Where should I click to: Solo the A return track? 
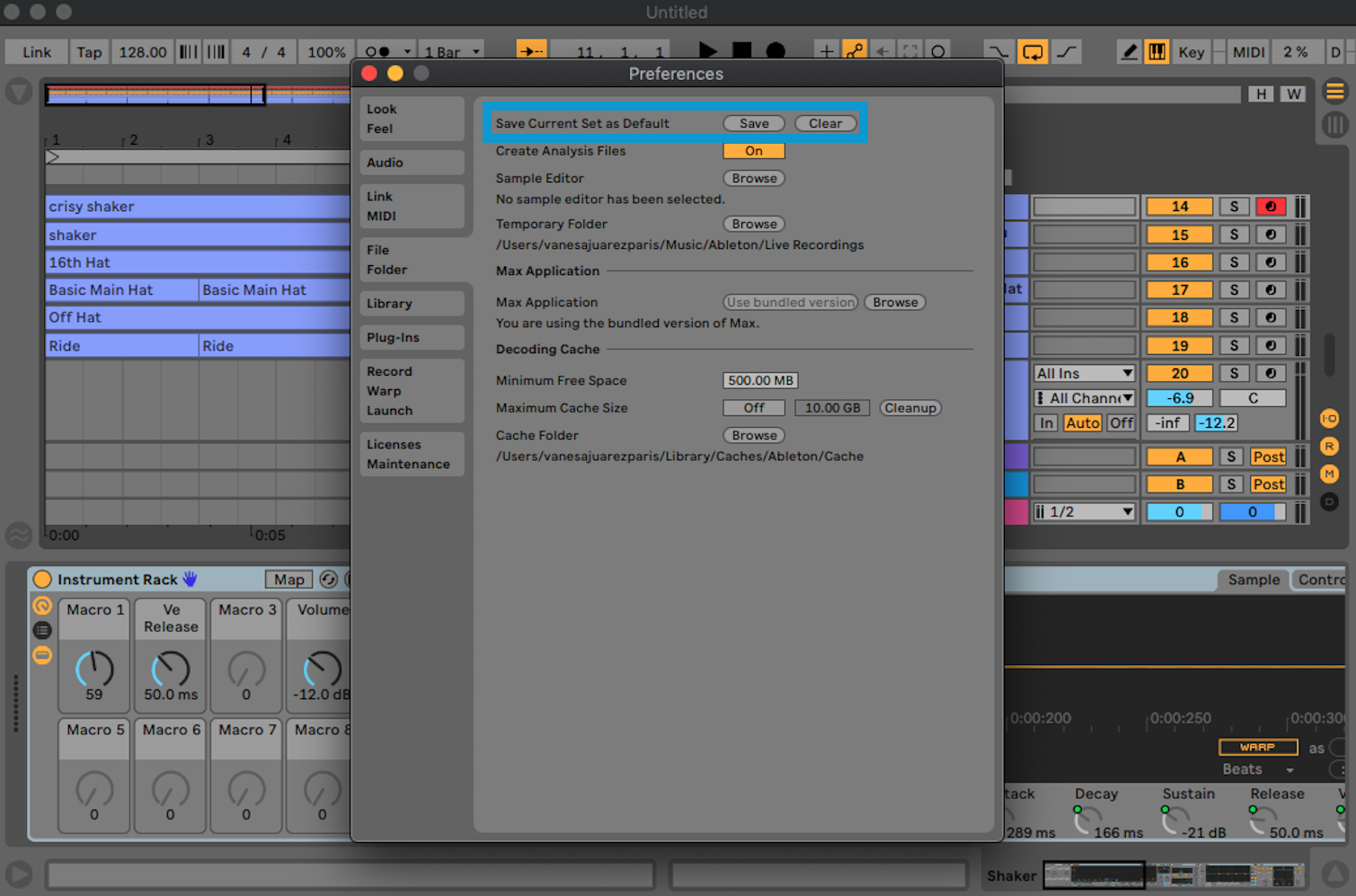pos(1231,456)
